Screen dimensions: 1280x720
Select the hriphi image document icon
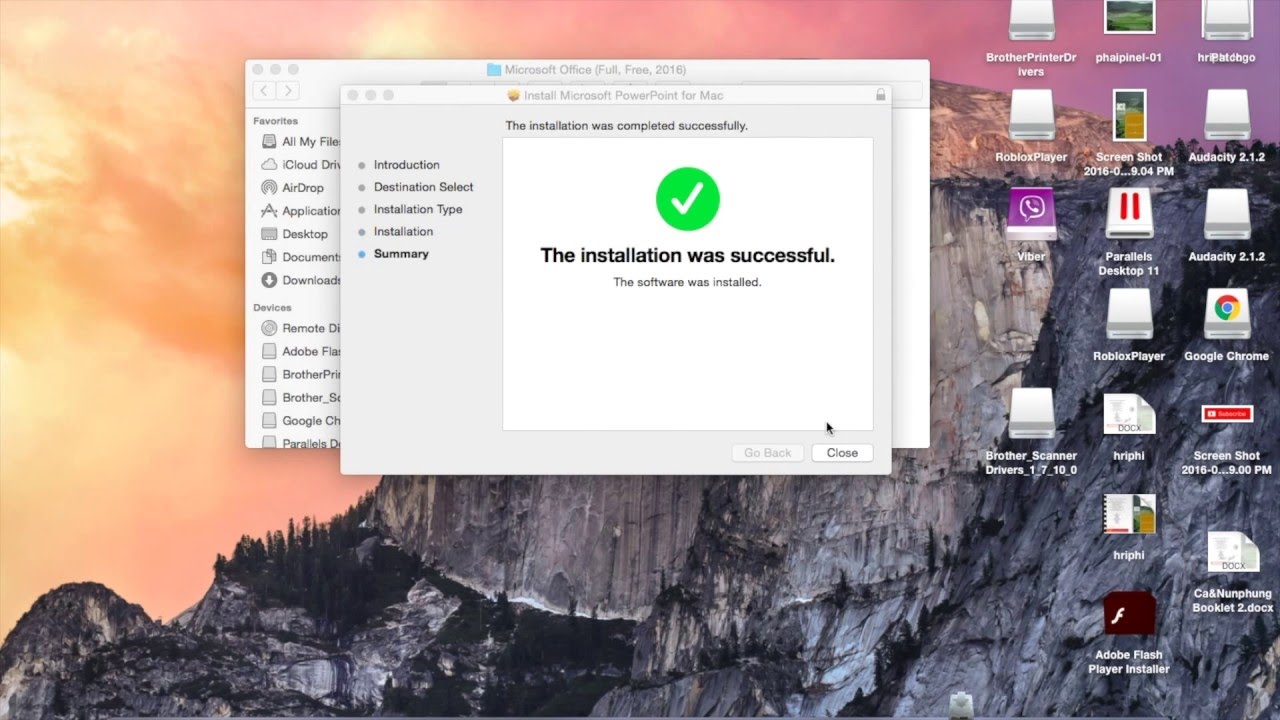coord(1129,515)
